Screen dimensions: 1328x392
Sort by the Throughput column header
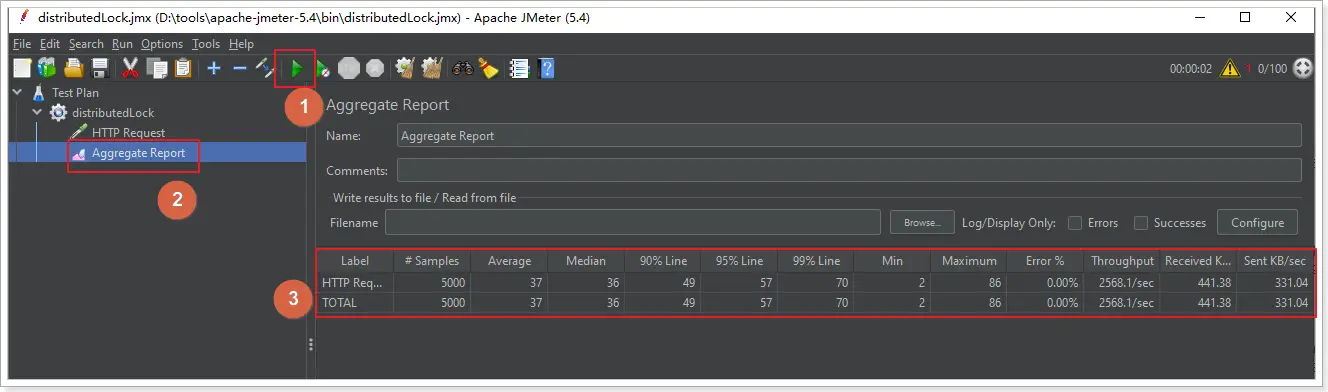tap(1122, 261)
